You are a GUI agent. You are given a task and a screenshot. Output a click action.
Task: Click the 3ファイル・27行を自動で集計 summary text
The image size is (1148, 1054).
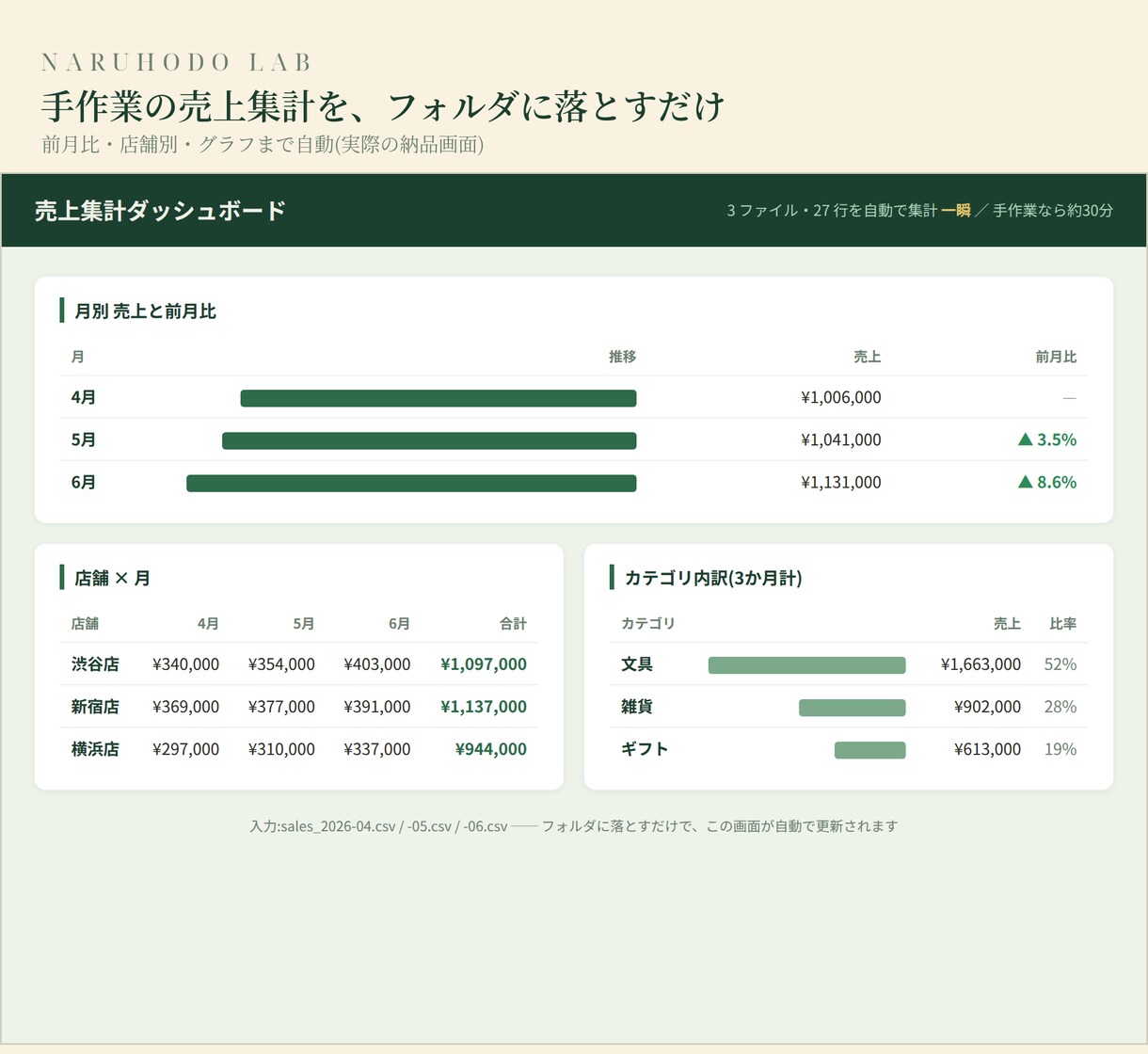tap(832, 211)
